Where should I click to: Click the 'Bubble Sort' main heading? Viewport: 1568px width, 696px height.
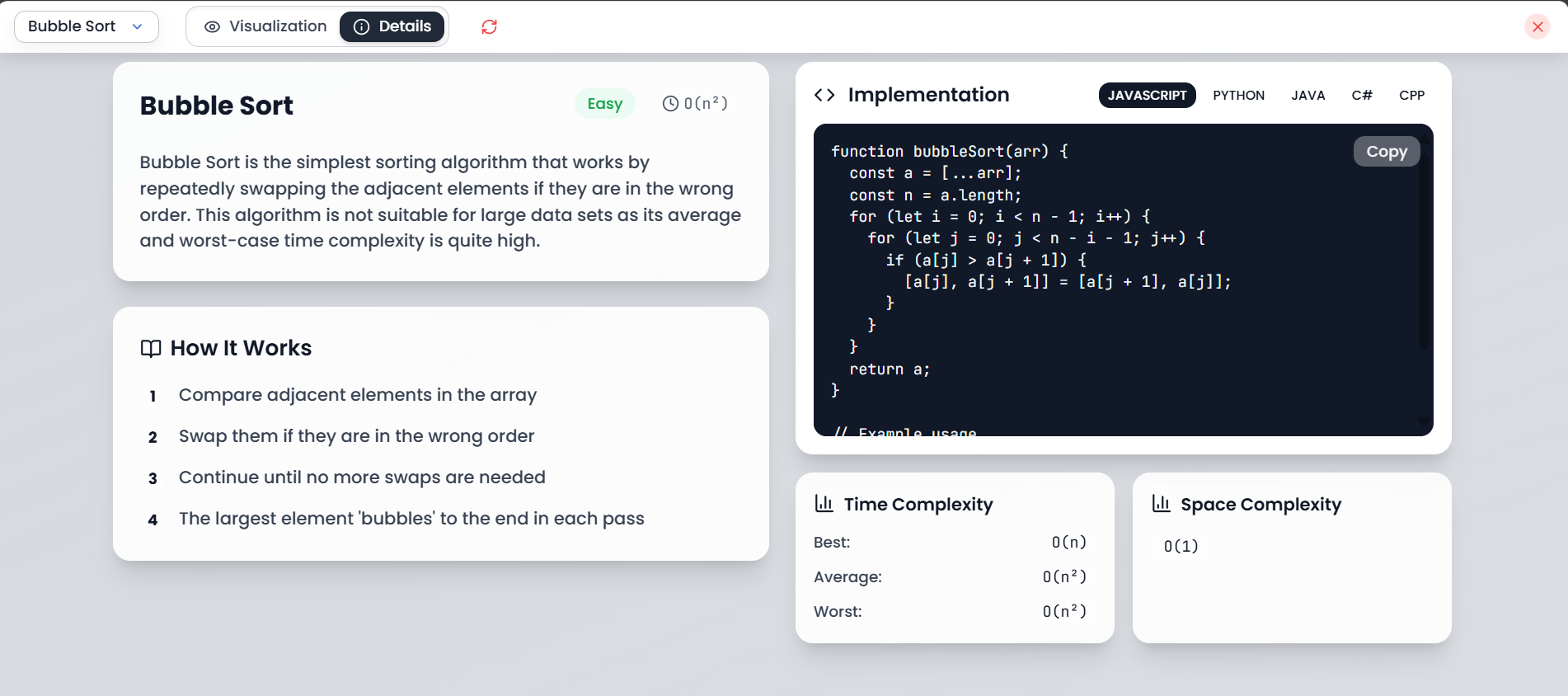pyautogui.click(x=216, y=106)
